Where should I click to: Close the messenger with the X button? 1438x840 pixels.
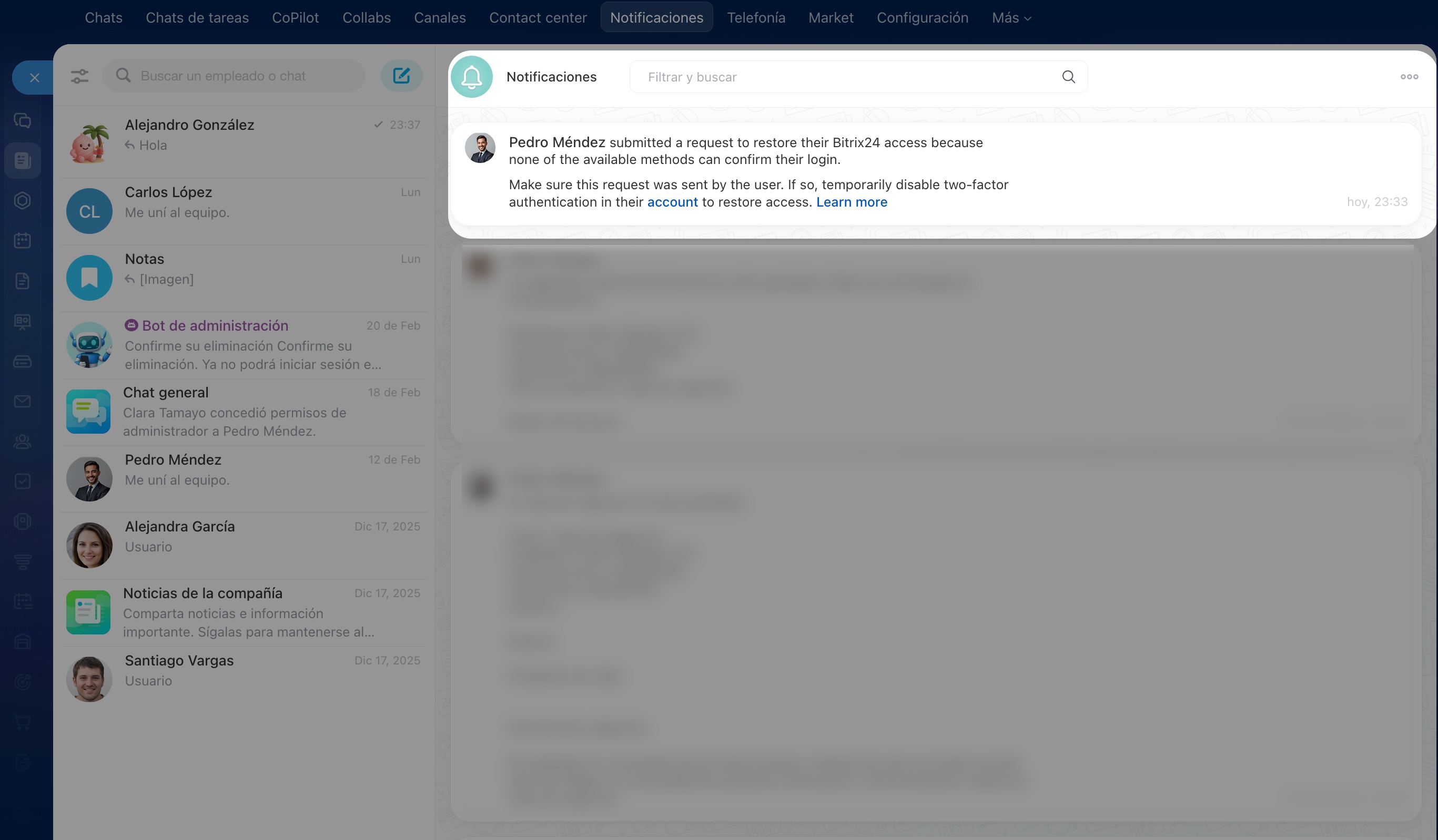(34, 78)
